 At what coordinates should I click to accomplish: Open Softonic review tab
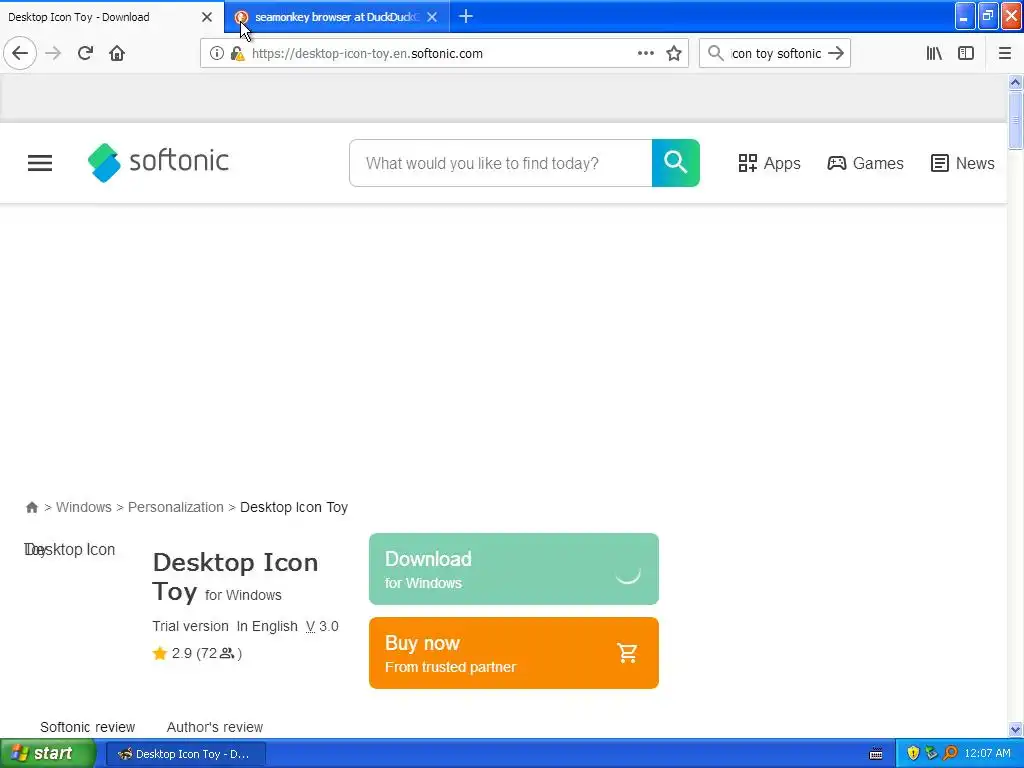click(x=88, y=727)
